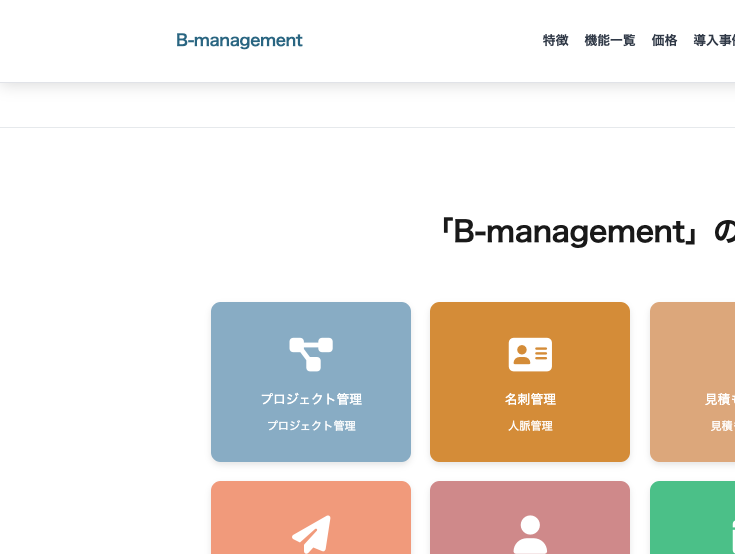Click the 人脈管理 subtitle text
Image resolution: width=735 pixels, height=554 pixels.
530,426
